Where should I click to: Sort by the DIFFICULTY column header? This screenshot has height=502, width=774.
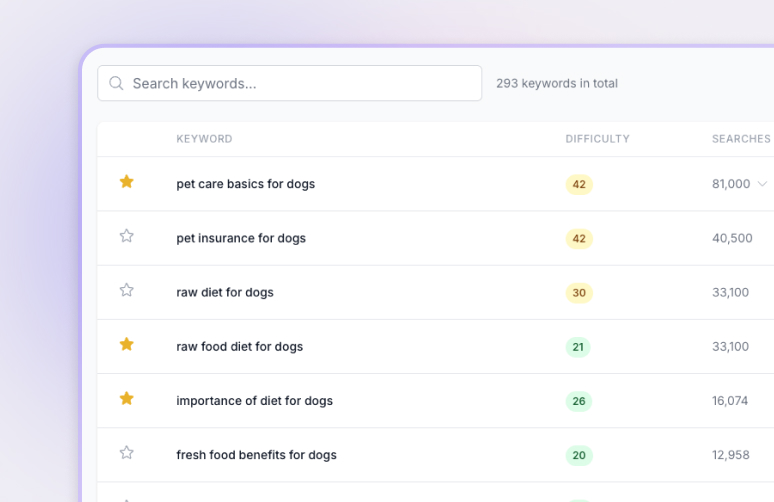click(597, 139)
